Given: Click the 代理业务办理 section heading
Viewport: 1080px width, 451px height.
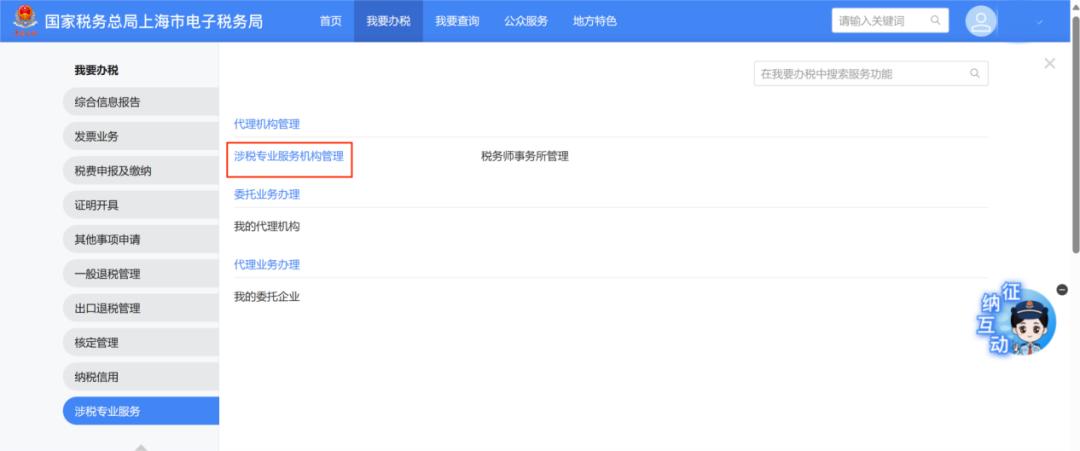Looking at the screenshot, I should 267,264.
